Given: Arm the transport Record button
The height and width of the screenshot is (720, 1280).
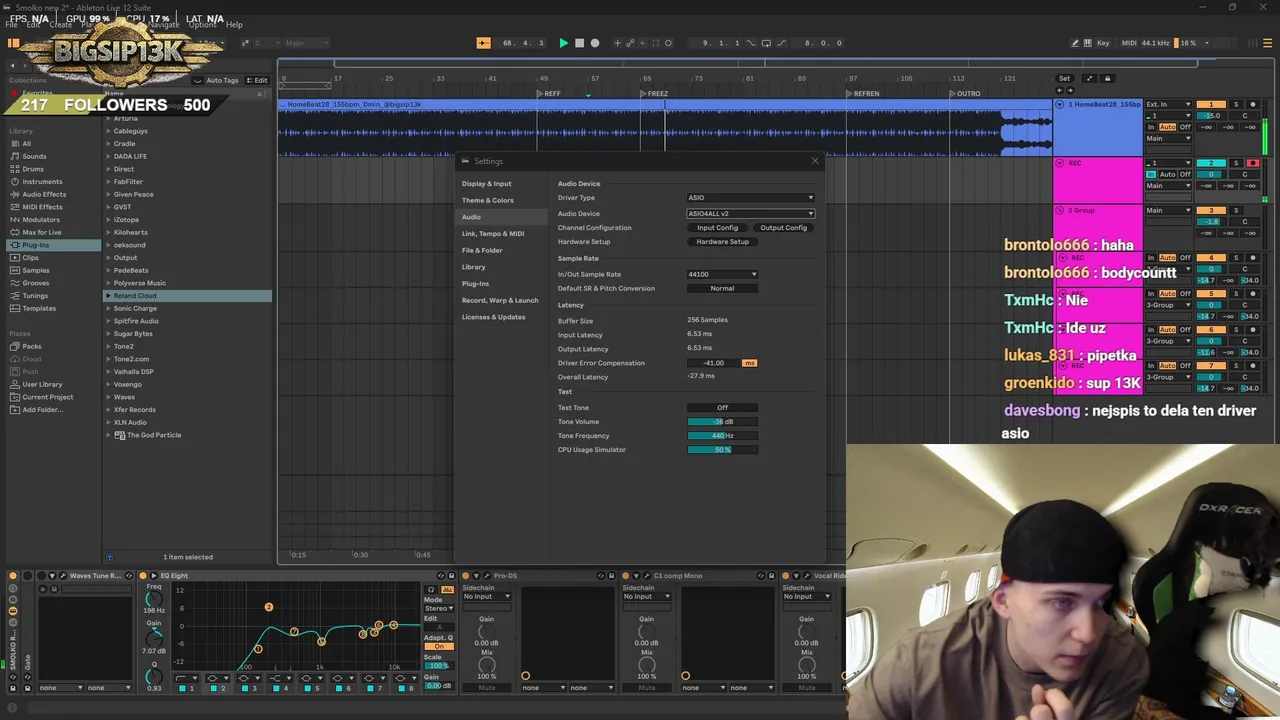Looking at the screenshot, I should (x=595, y=43).
